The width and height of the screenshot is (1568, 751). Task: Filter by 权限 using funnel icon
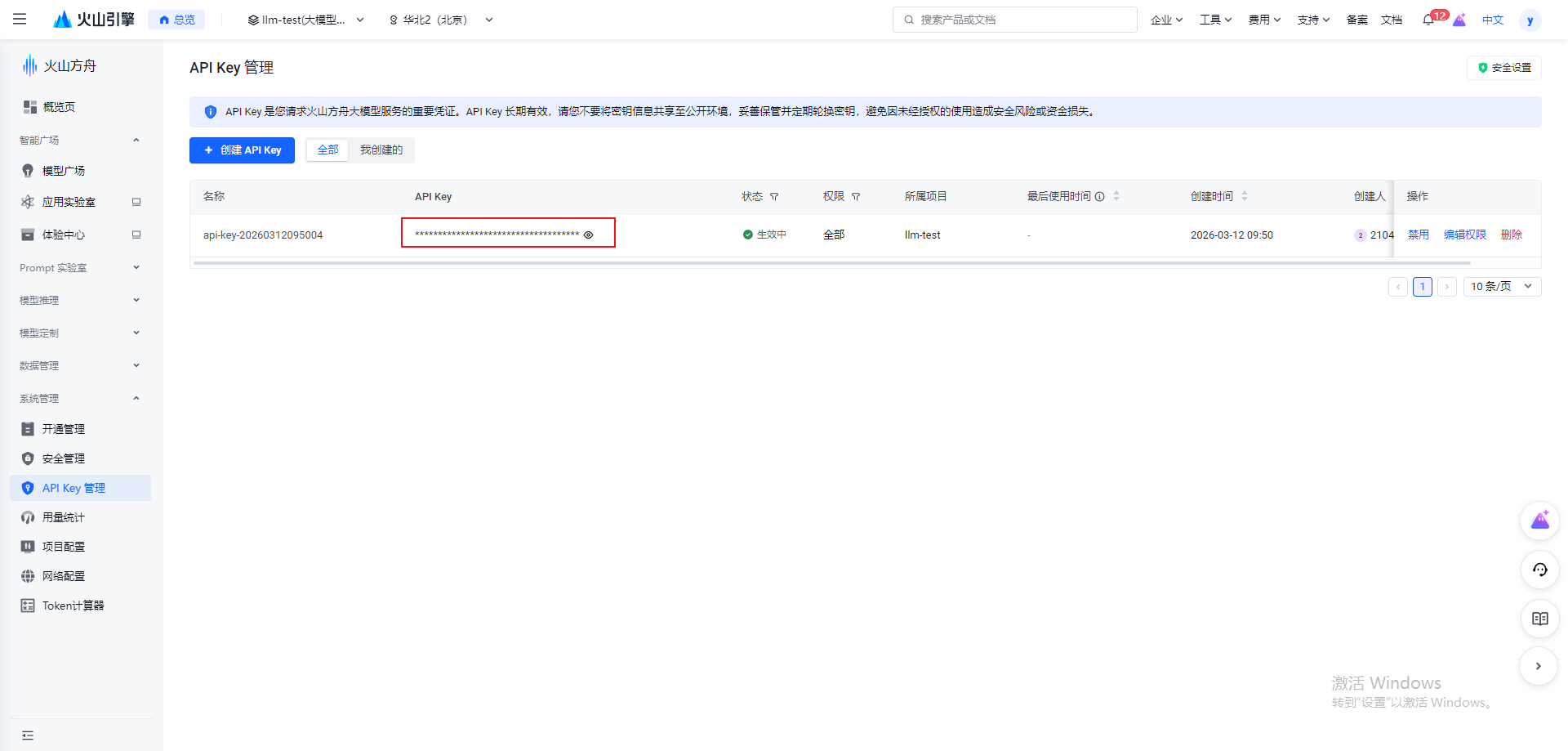coord(856,197)
